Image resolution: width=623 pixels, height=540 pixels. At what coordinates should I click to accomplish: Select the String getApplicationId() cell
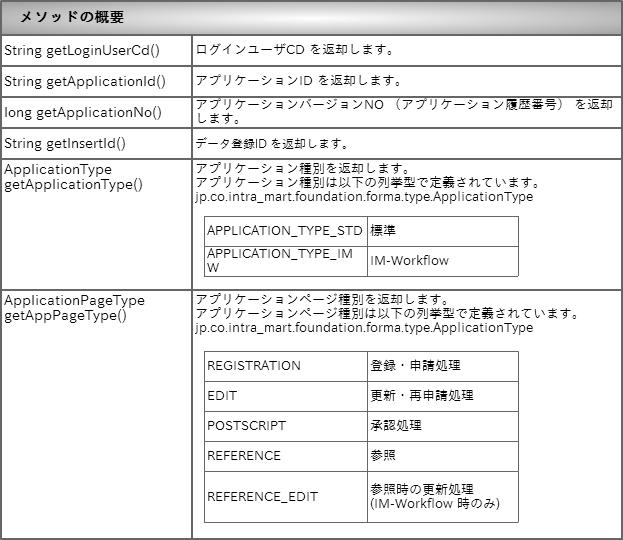(97, 81)
